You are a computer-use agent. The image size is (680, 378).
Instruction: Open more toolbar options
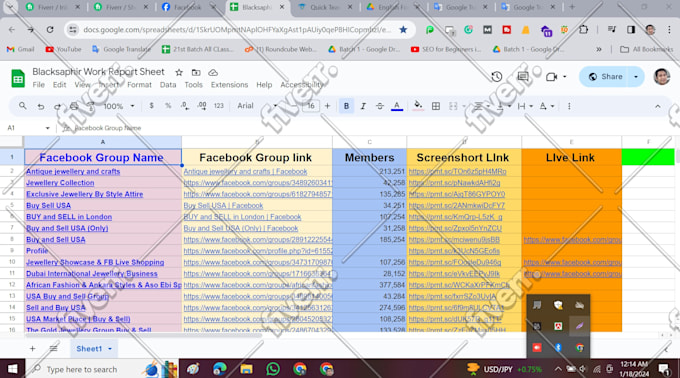569,106
